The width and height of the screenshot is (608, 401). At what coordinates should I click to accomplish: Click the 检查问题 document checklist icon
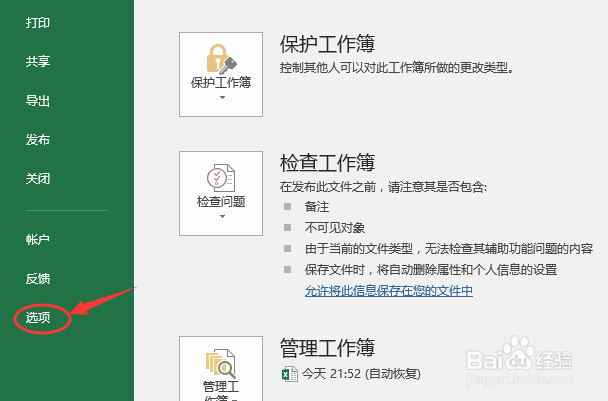tap(221, 178)
